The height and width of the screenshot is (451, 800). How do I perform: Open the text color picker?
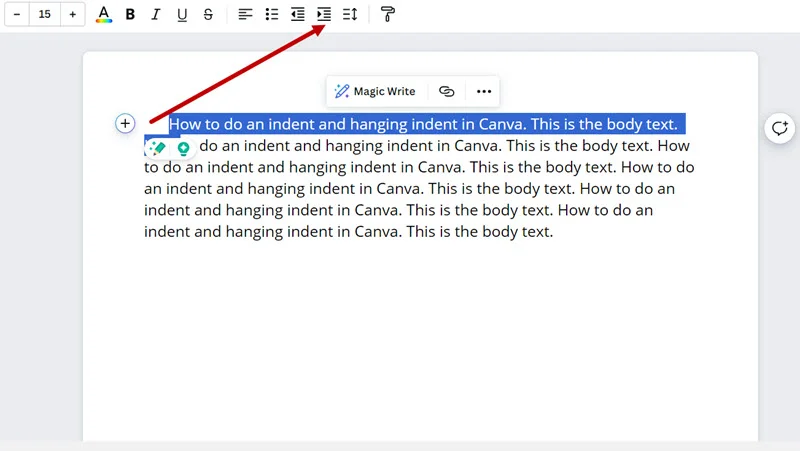[x=104, y=14]
